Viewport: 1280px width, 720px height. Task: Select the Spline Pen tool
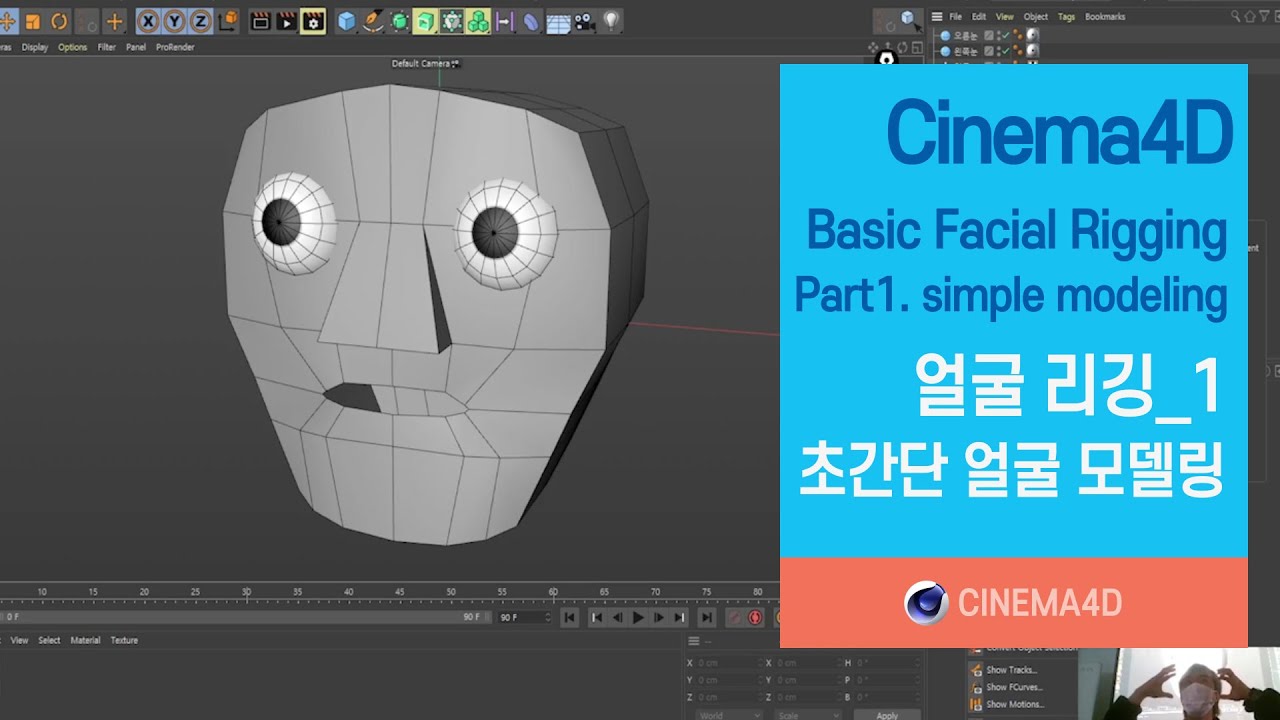[373, 21]
